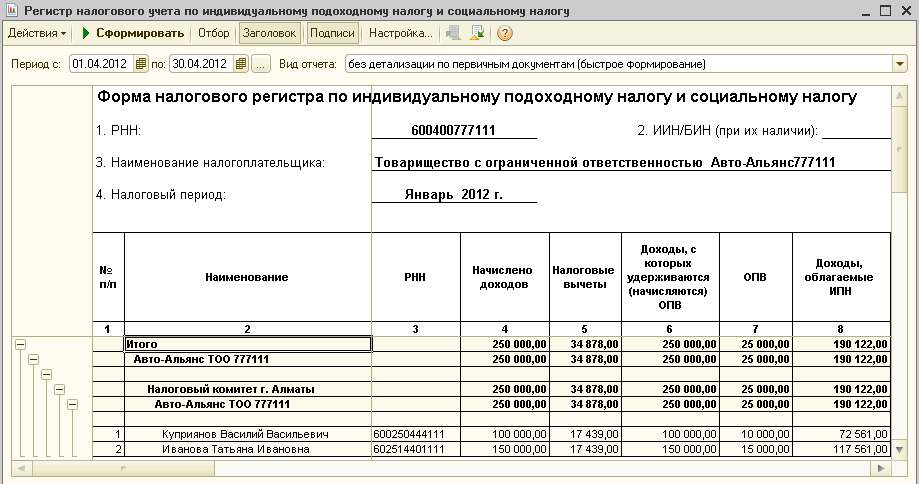
Task: Click the help question mark icon
Action: point(505,33)
